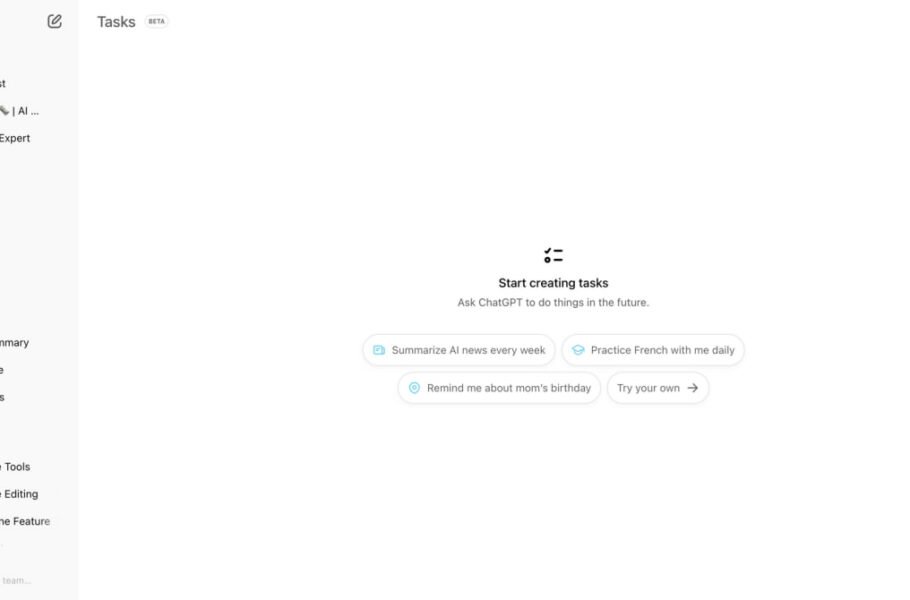Select 'Summarize AI news every week' suggestion

[459, 350]
